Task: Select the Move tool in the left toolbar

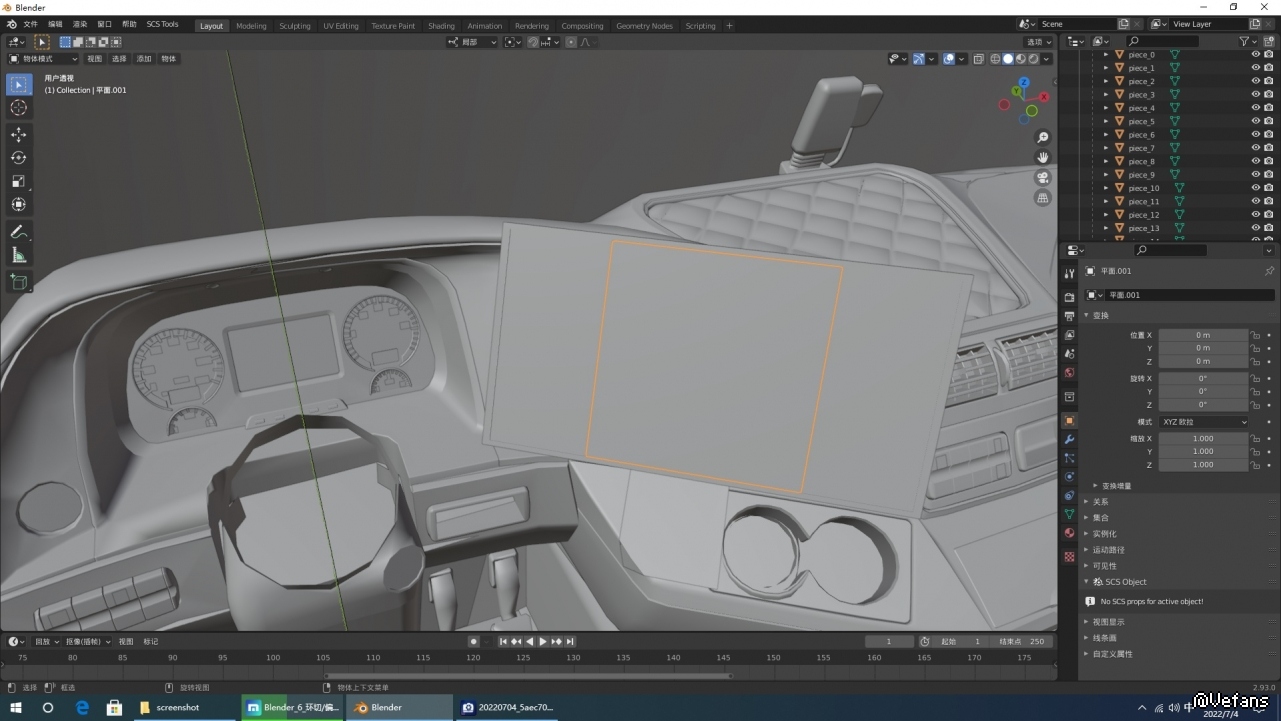Action: tap(18, 134)
